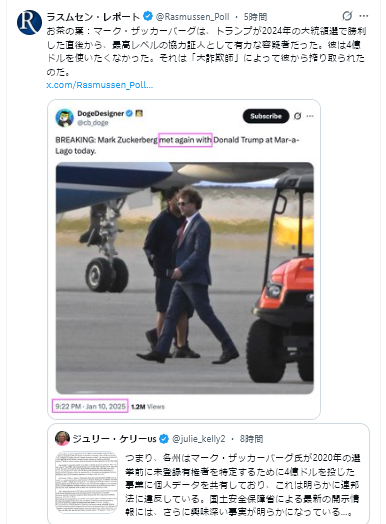The image size is (386, 524).
Task: Click the 1.2M Views counter
Action: pos(148,407)
